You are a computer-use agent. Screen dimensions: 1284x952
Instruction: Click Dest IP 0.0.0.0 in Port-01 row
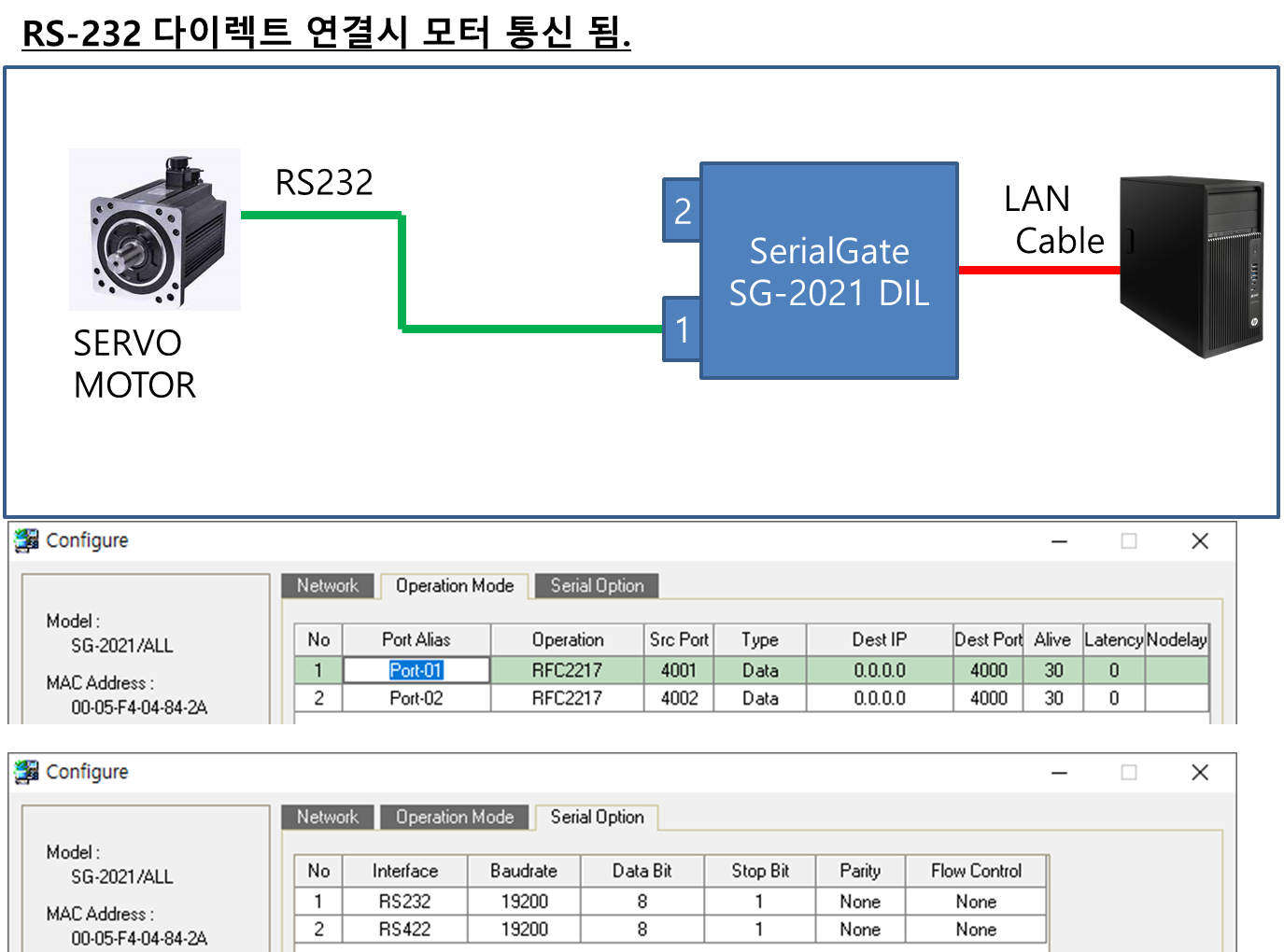[x=880, y=670]
